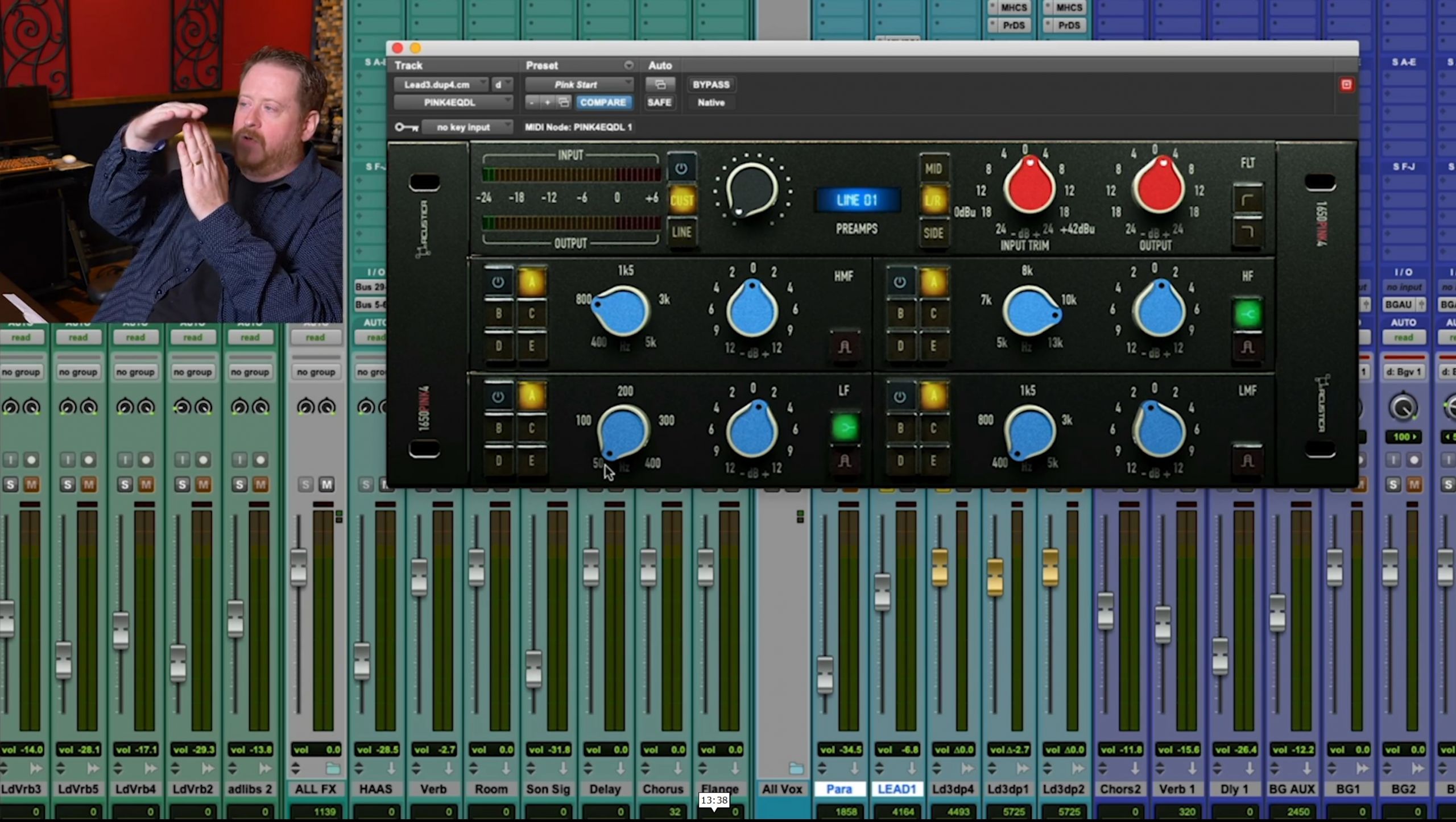Open the insert position 'd' dropdown
The width and height of the screenshot is (1456, 822).
pyautogui.click(x=502, y=85)
